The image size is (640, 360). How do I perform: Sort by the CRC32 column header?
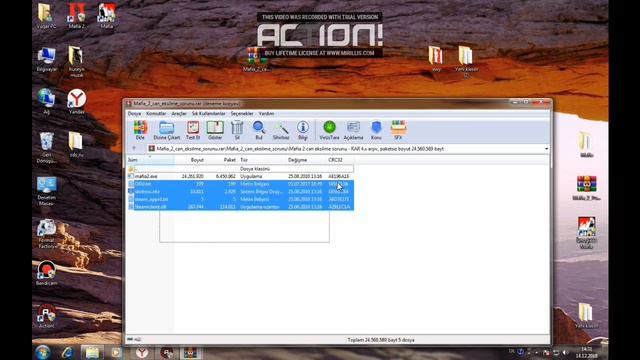(340, 160)
